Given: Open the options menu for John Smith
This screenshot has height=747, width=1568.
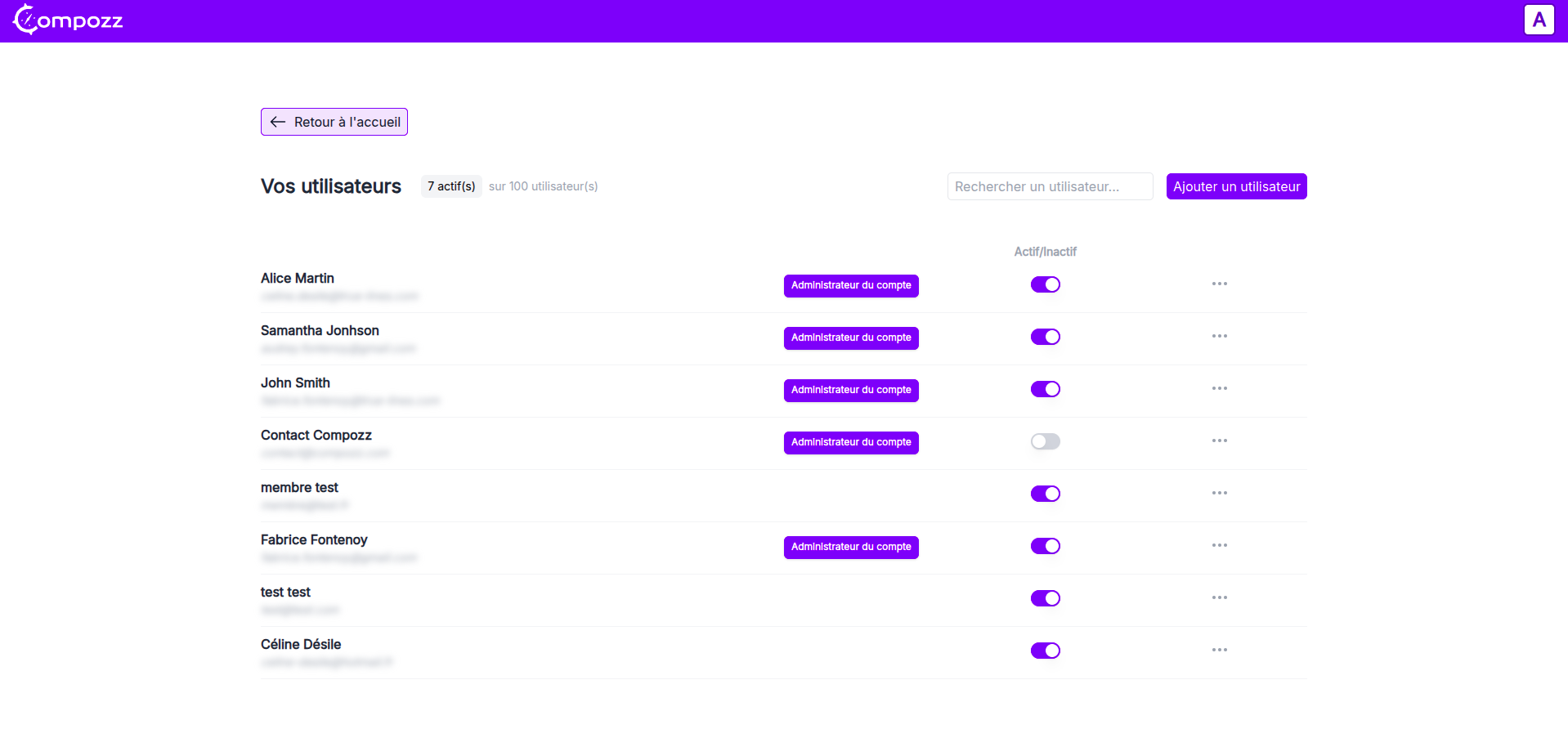Looking at the screenshot, I should tap(1219, 388).
